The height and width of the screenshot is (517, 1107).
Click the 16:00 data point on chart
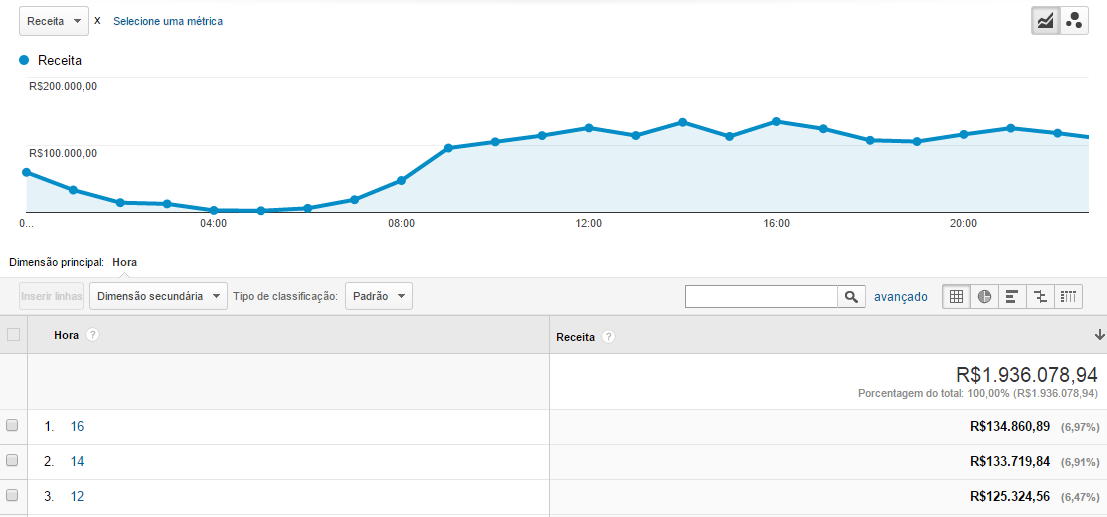coord(776,121)
